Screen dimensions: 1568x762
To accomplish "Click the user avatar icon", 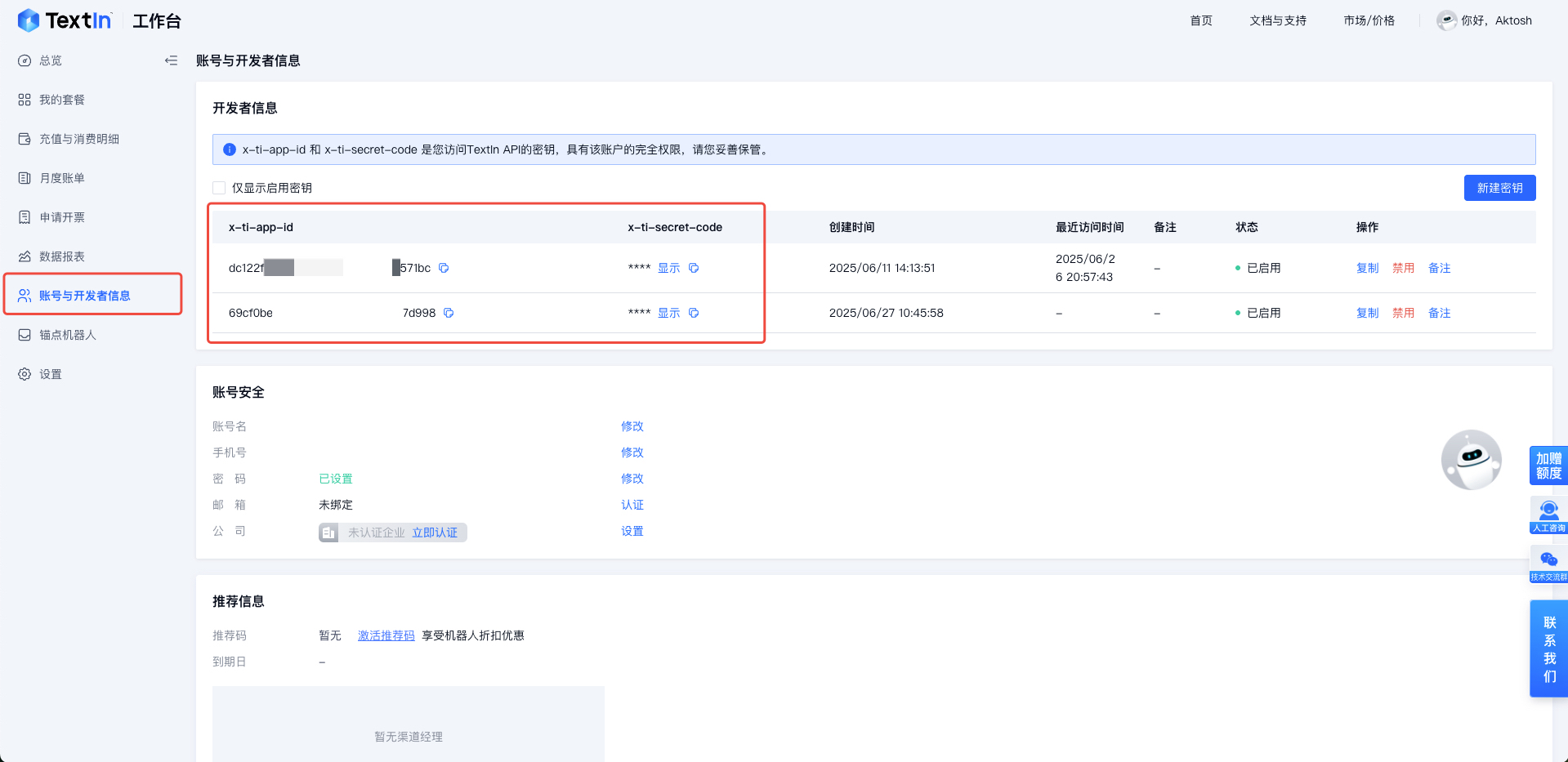I will click(x=1446, y=21).
